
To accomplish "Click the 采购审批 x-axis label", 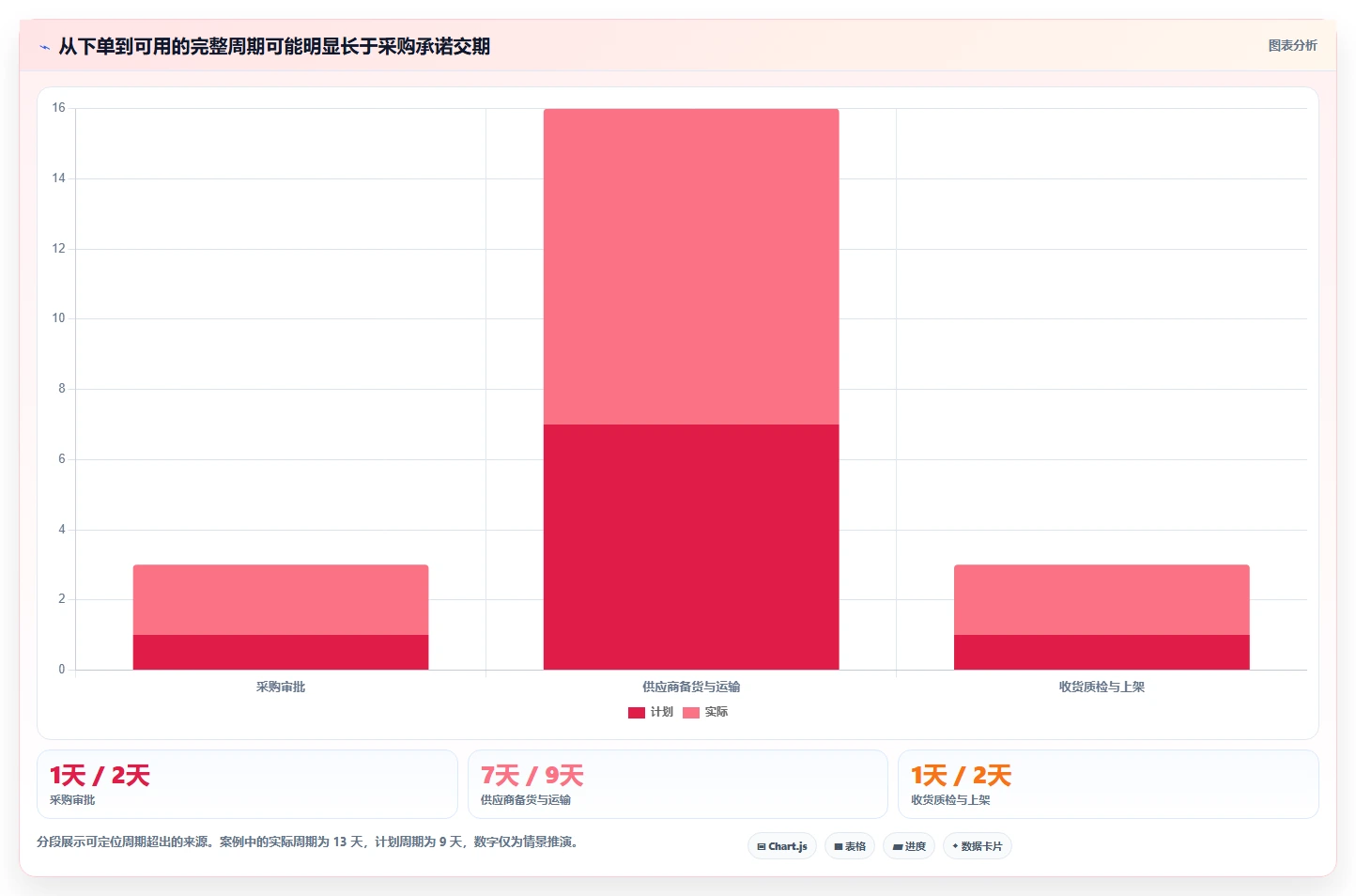I will click(x=281, y=687).
